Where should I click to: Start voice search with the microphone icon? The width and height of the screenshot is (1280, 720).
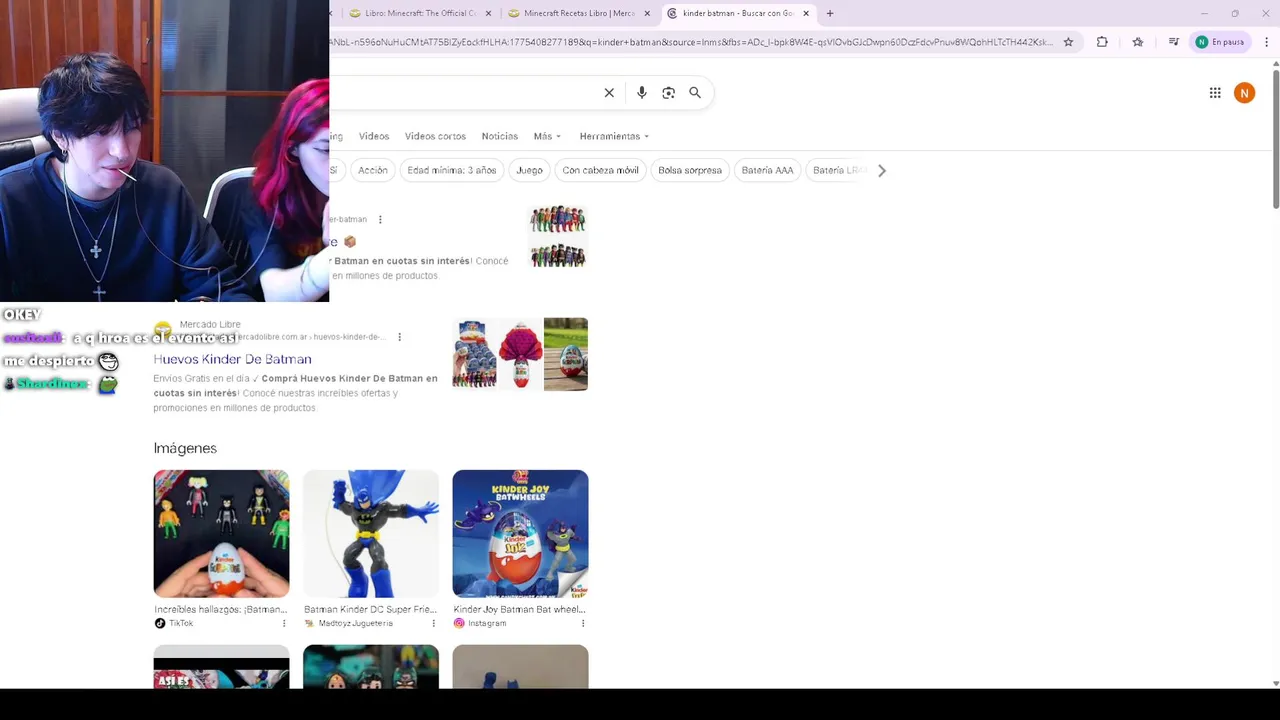click(x=642, y=93)
